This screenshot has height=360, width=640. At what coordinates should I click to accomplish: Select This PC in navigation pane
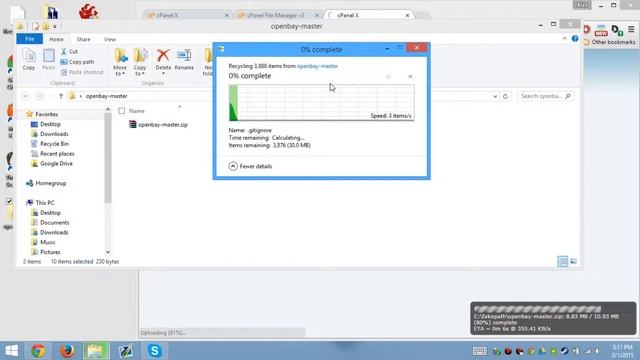pos(40,202)
